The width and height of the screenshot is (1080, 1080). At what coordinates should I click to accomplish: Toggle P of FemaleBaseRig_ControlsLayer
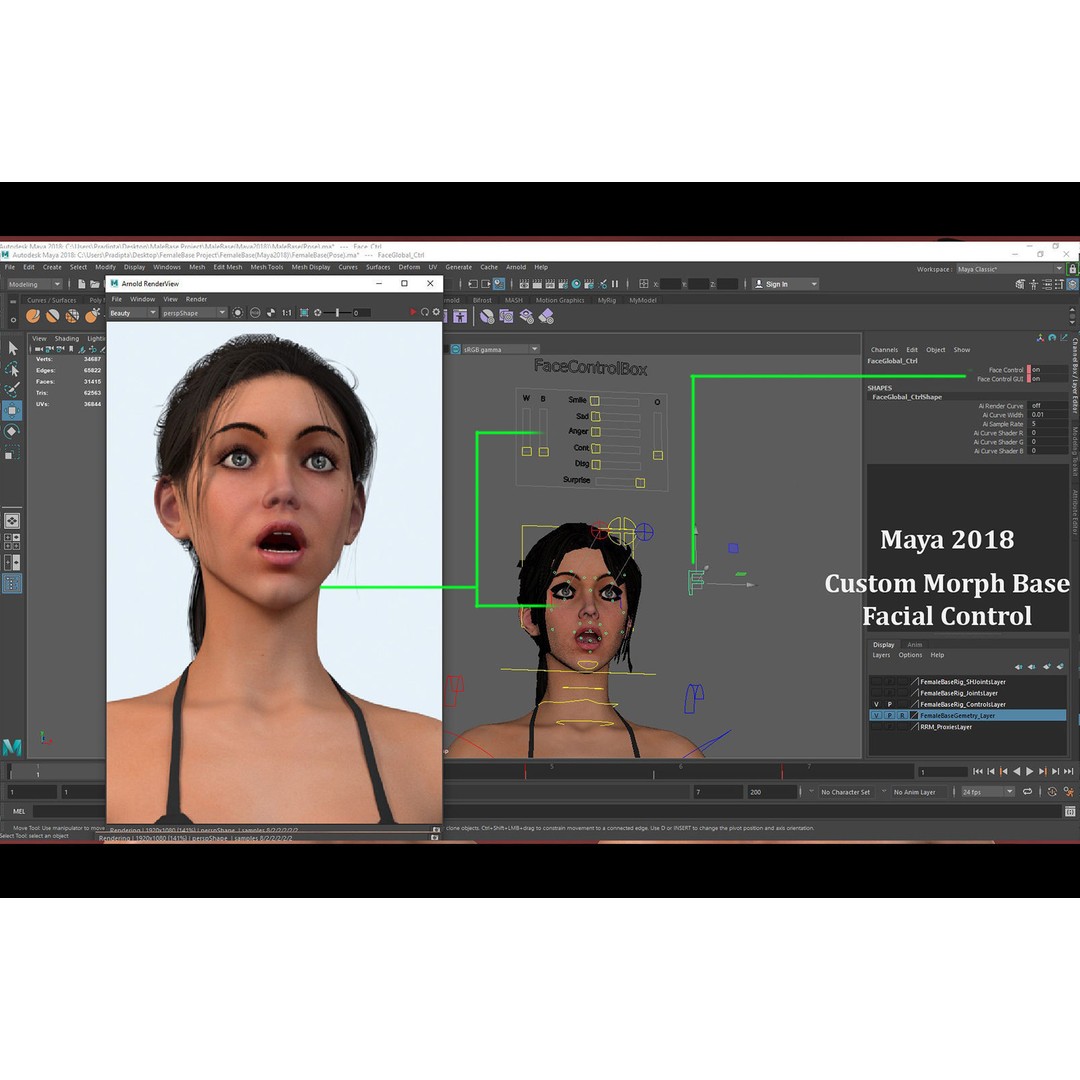pyautogui.click(x=889, y=704)
